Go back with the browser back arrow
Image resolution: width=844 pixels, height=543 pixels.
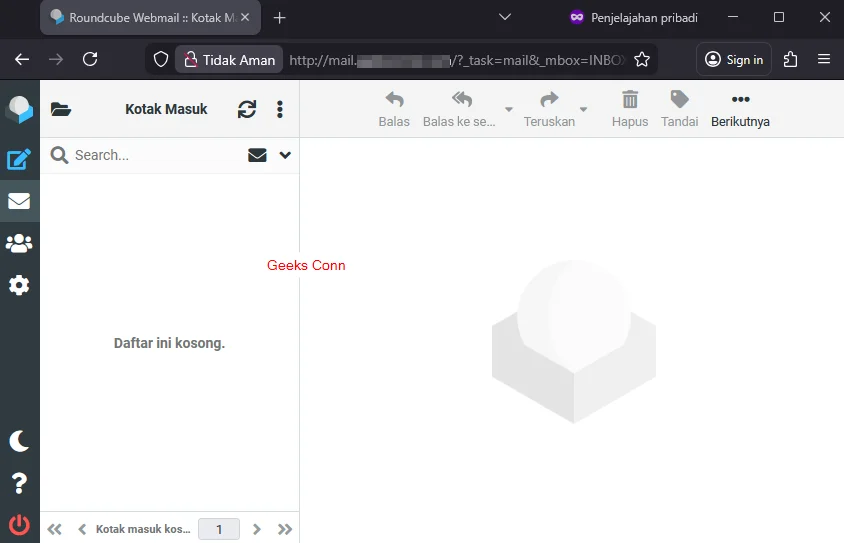click(22, 59)
